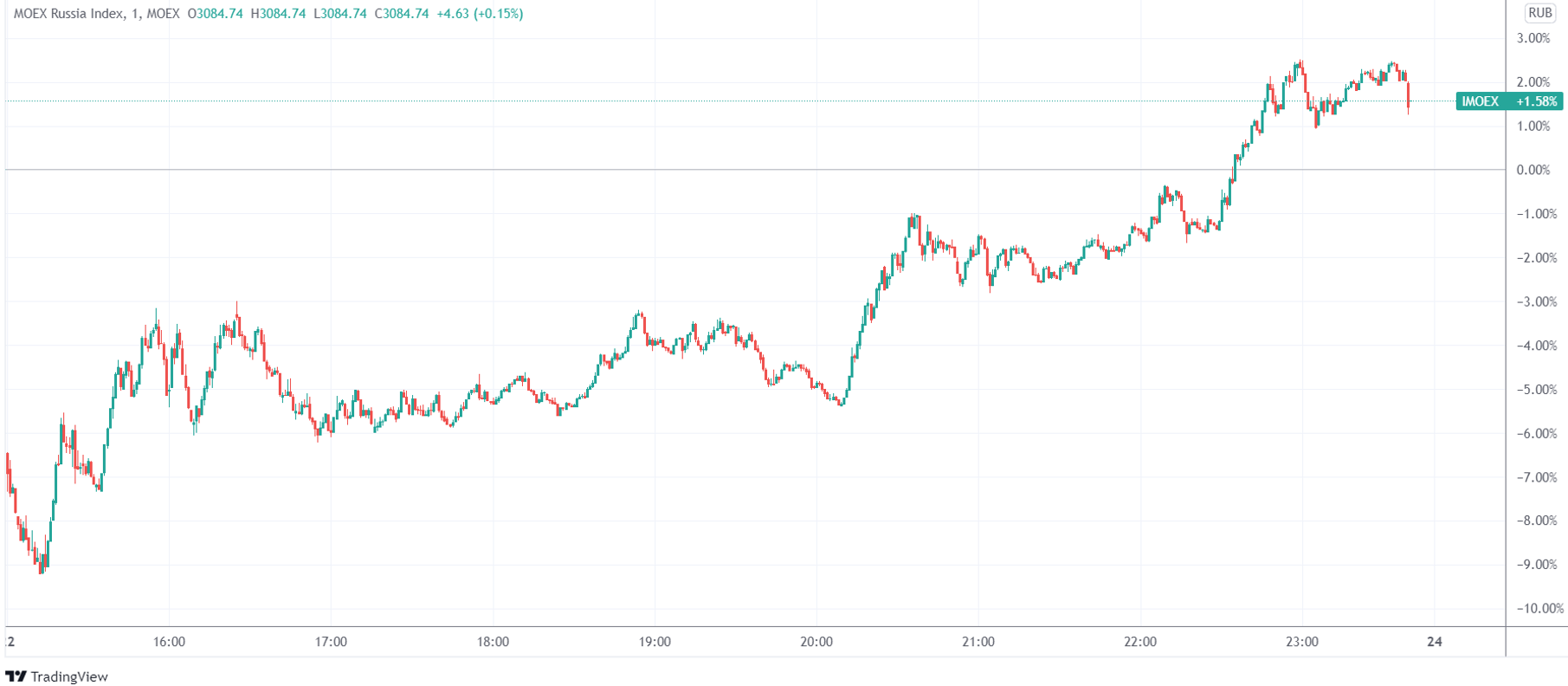This screenshot has height=686, width=1568.
Task: Click the close price value C3084.74
Action: (x=402, y=14)
